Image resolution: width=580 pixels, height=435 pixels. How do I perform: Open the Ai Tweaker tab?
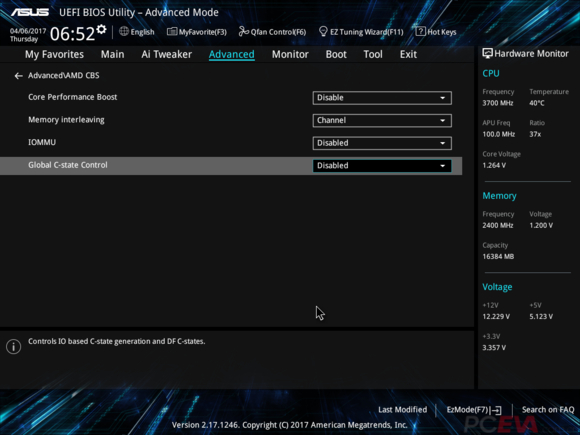pyautogui.click(x=166, y=54)
